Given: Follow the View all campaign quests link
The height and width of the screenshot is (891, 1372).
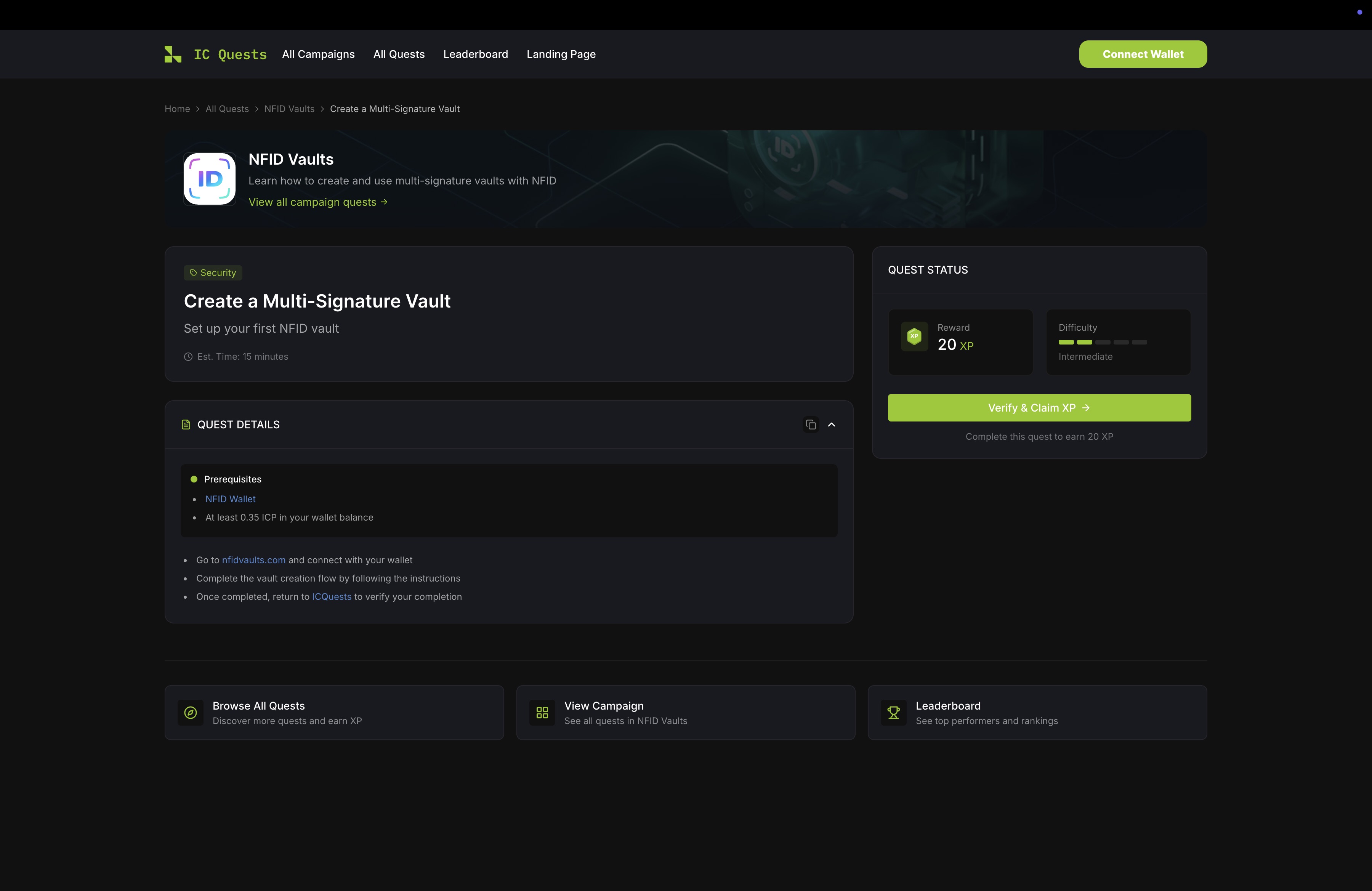Looking at the screenshot, I should pos(318,202).
